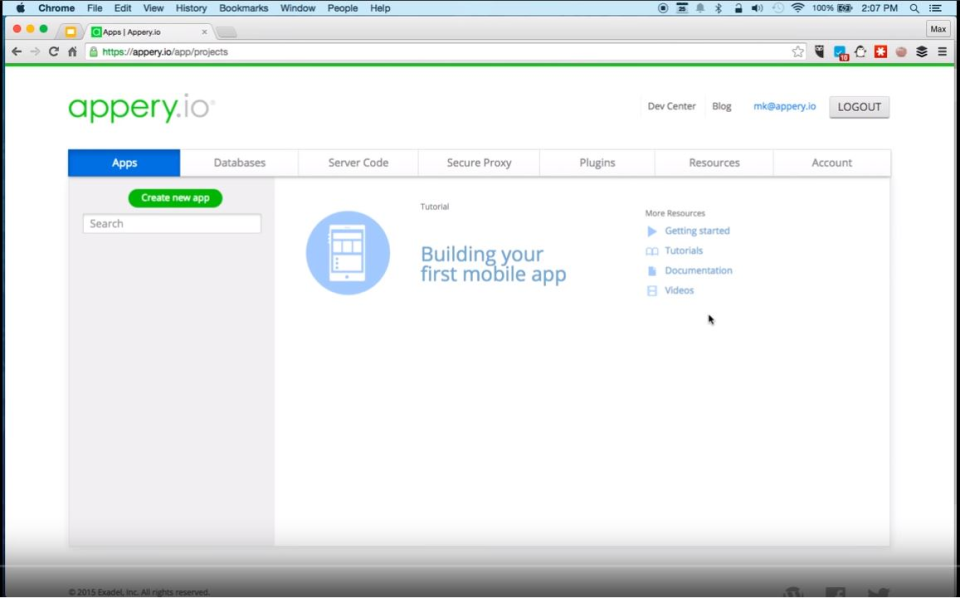Viewport: 960px width, 598px height.
Task: Open the Documentation page icon
Action: tap(652, 270)
